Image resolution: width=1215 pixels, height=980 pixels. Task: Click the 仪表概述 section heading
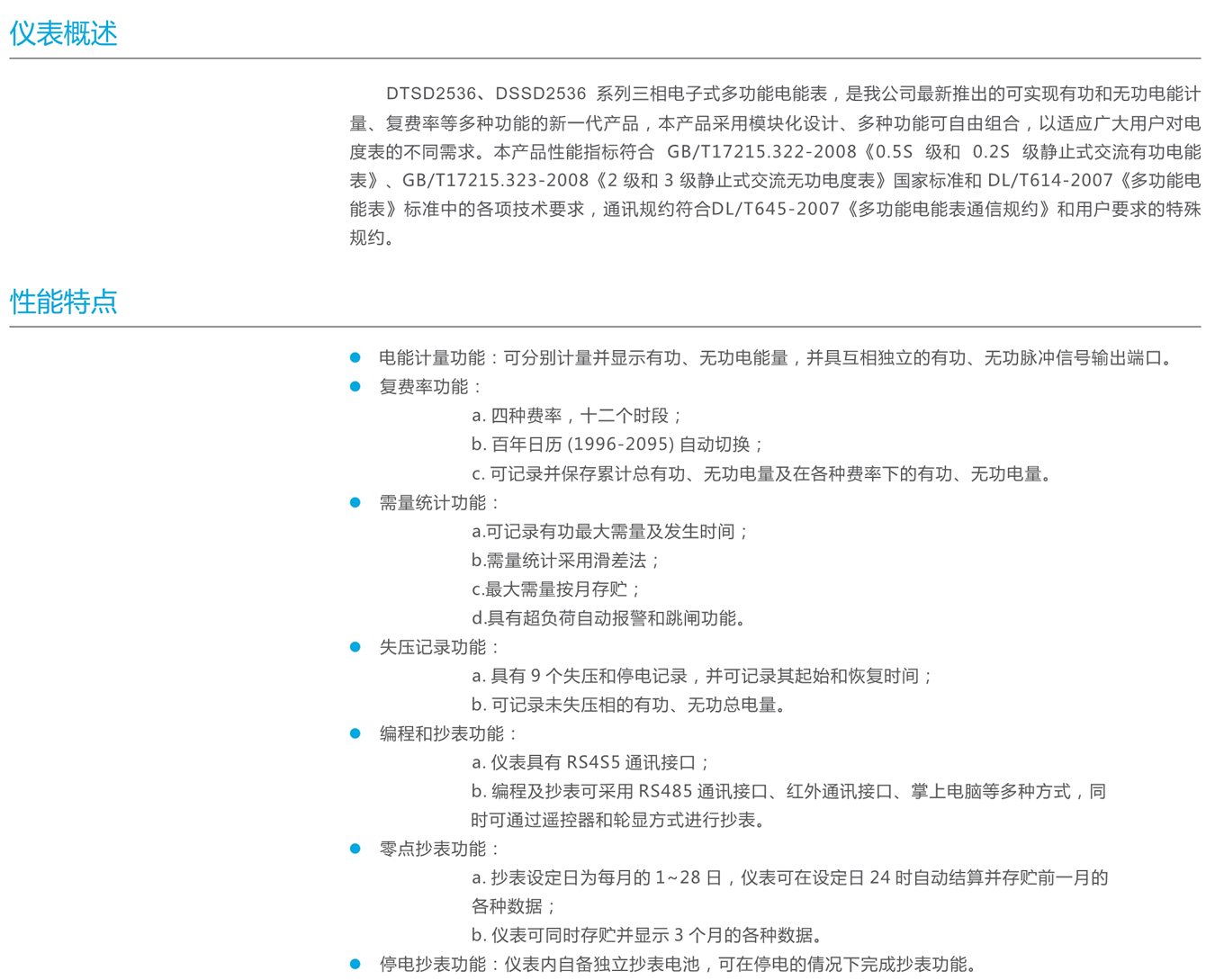click(64, 34)
